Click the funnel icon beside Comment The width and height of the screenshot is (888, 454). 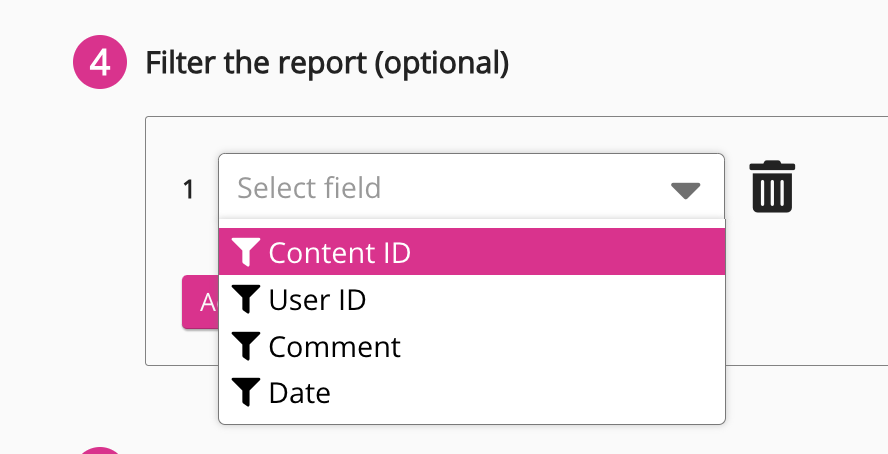(245, 346)
